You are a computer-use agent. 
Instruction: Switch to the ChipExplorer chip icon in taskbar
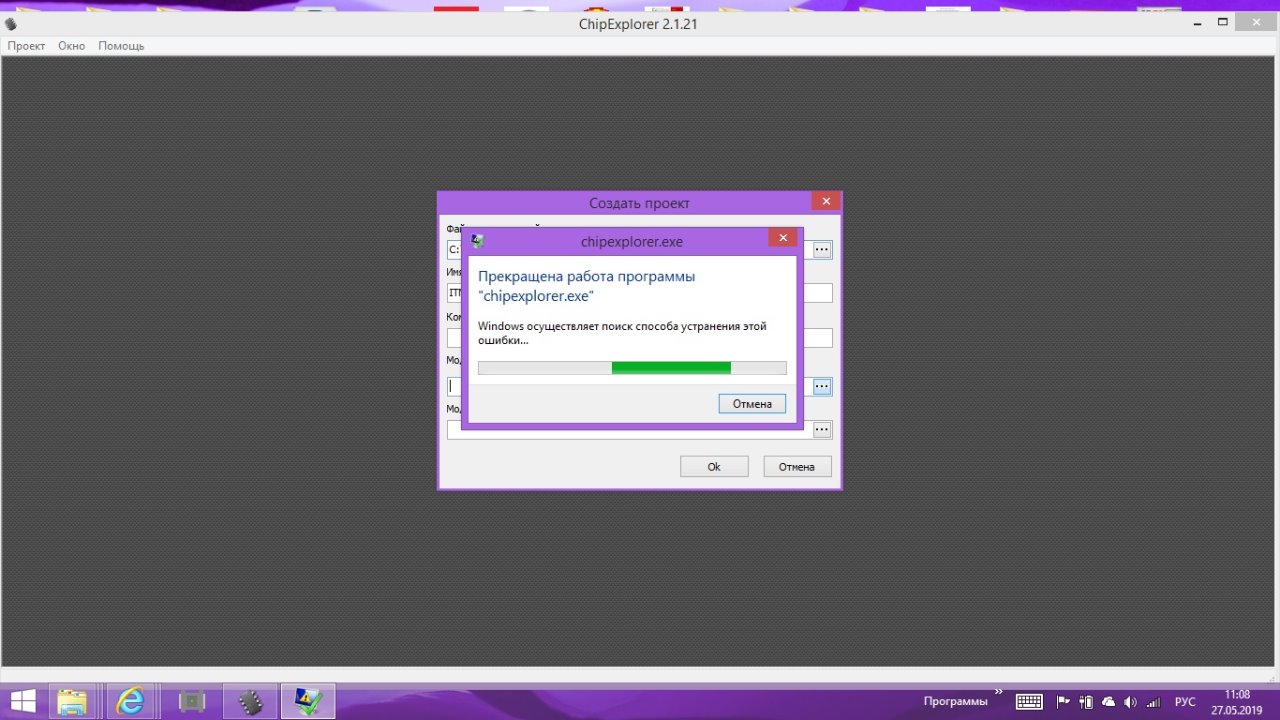click(x=250, y=701)
